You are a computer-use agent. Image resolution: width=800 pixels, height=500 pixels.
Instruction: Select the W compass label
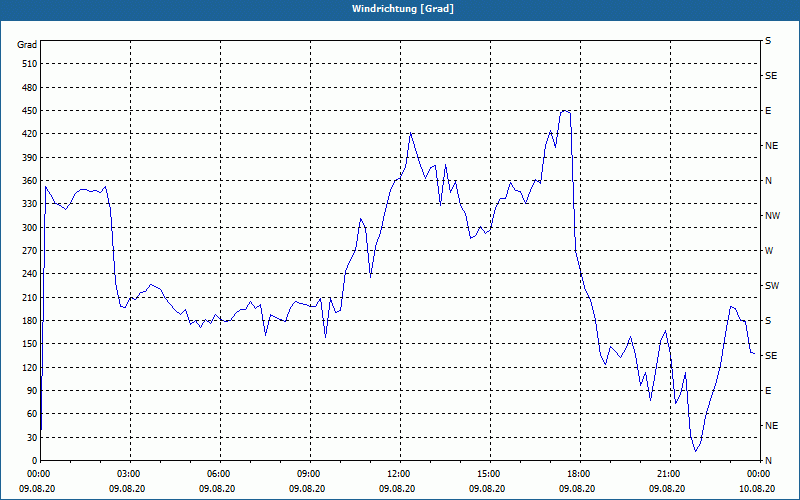[769, 251]
